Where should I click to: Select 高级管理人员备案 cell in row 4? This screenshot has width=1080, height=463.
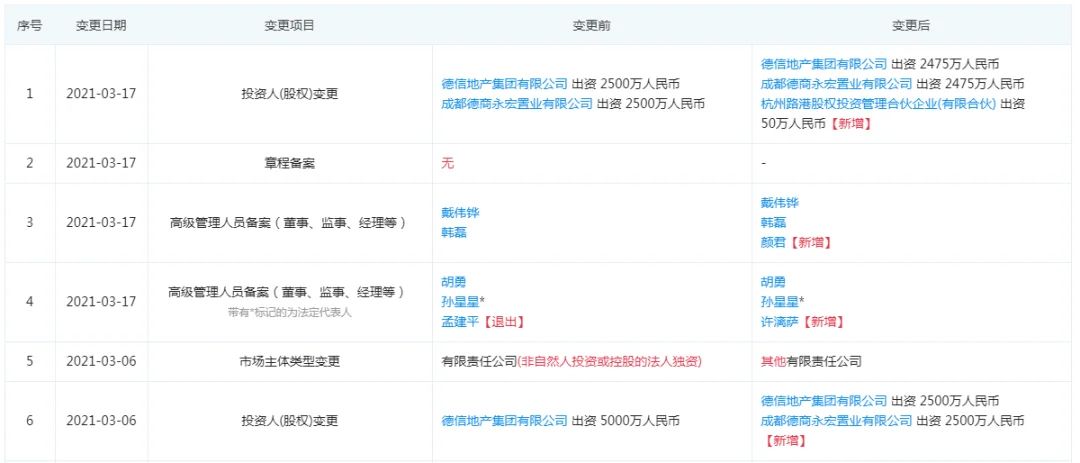click(290, 302)
